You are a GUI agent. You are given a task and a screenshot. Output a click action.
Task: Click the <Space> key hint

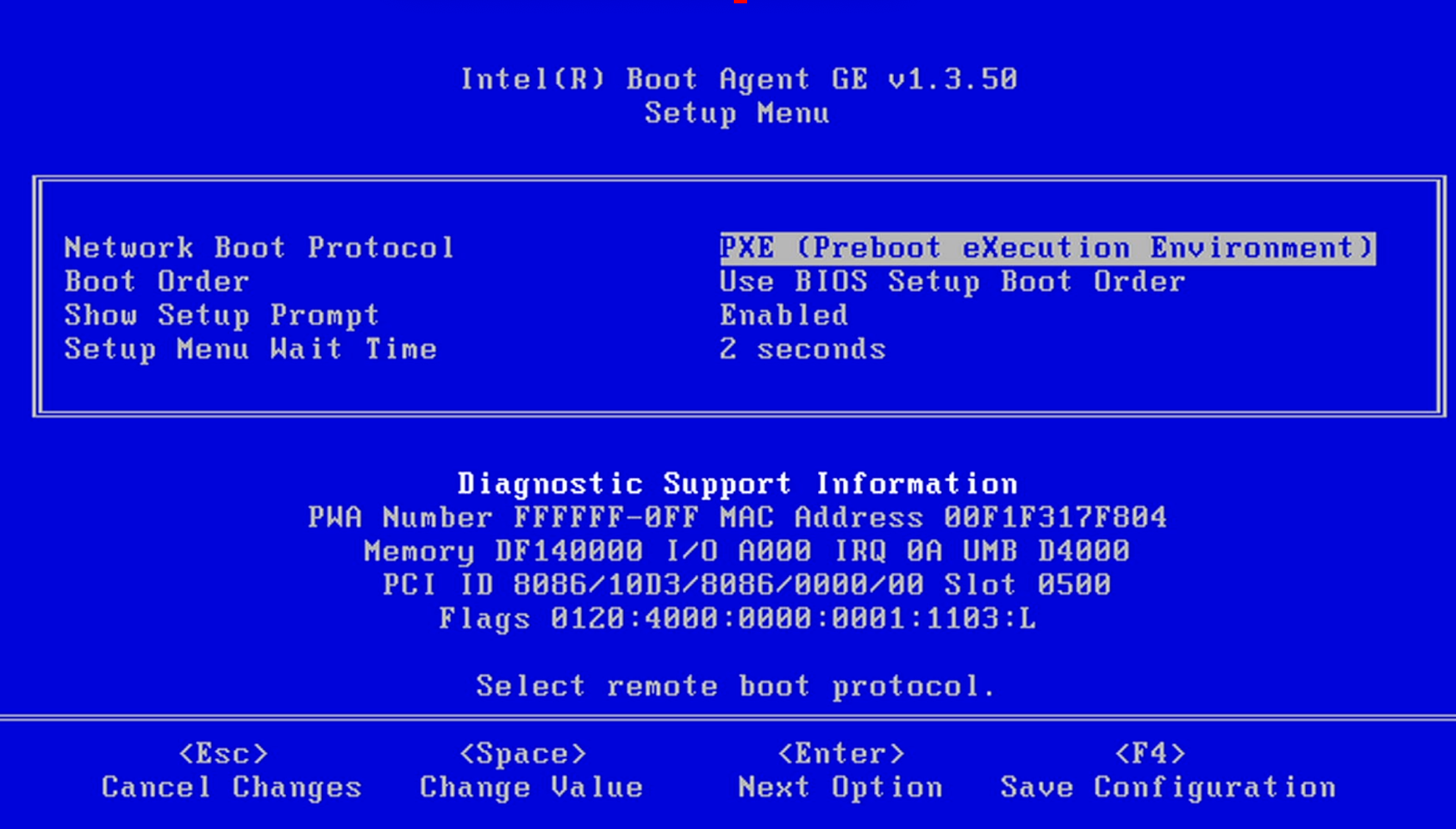[x=523, y=754]
